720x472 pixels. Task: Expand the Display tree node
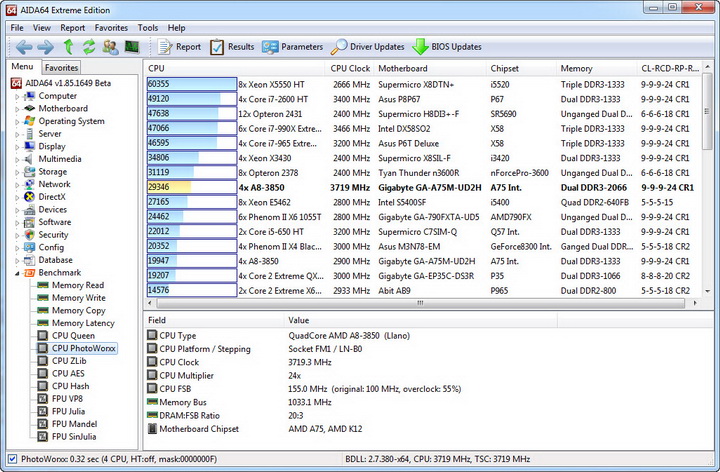(x=17, y=147)
